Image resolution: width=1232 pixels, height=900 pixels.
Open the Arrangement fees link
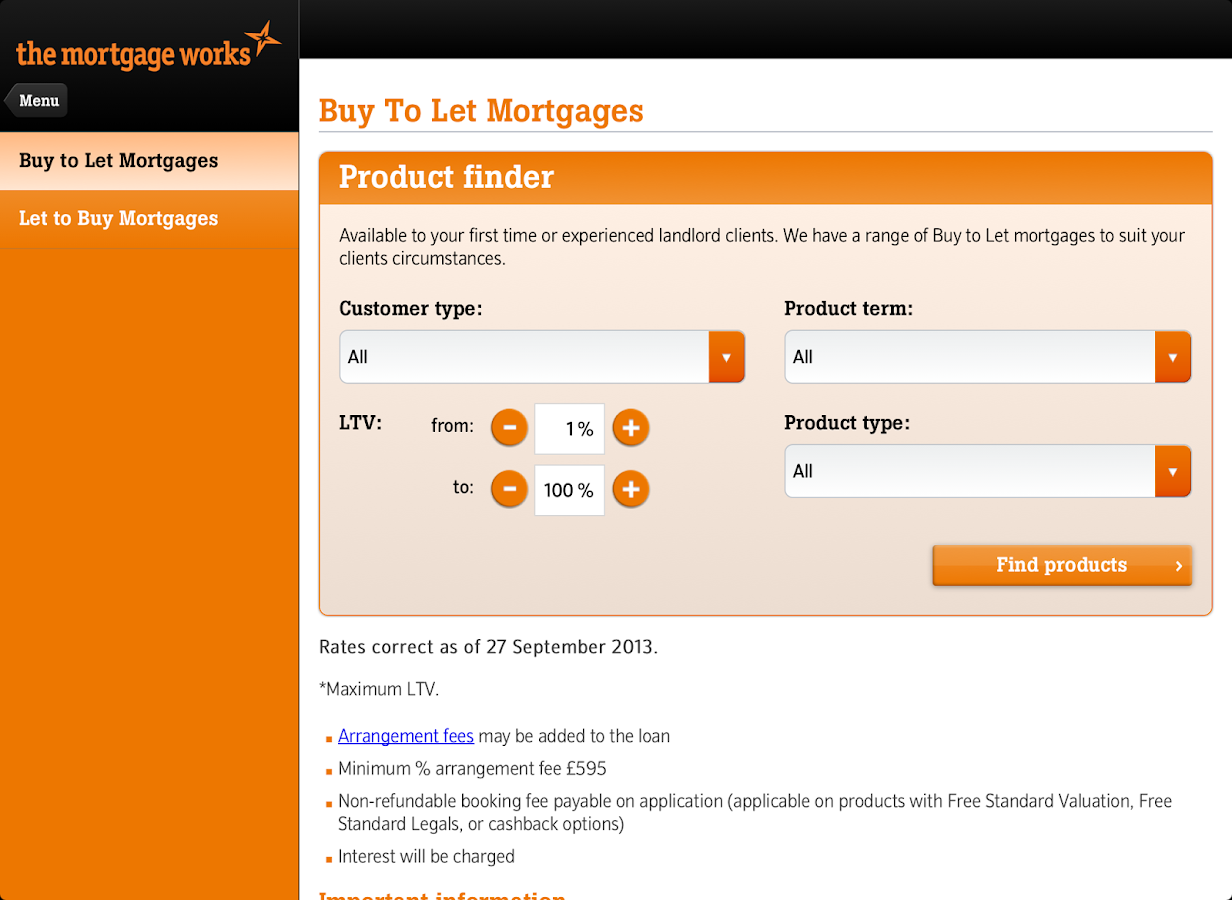pyautogui.click(x=406, y=736)
